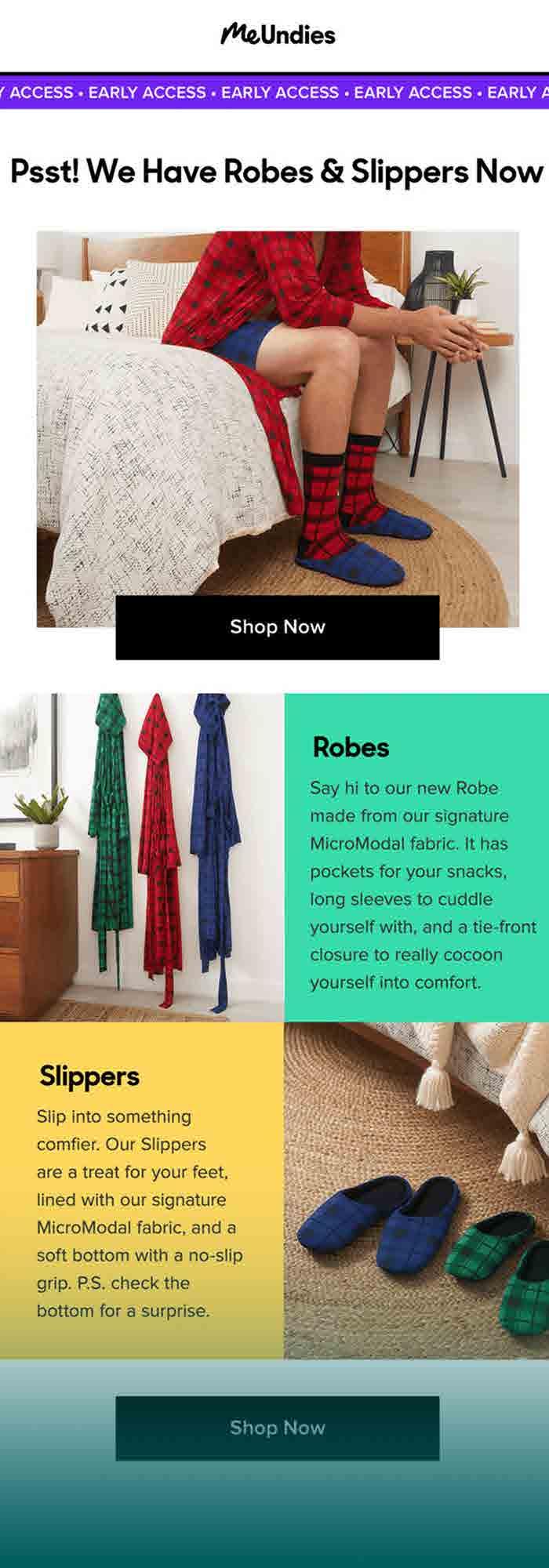The height and width of the screenshot is (1568, 549).
Task: Click the Robes heading
Action: pos(351,747)
